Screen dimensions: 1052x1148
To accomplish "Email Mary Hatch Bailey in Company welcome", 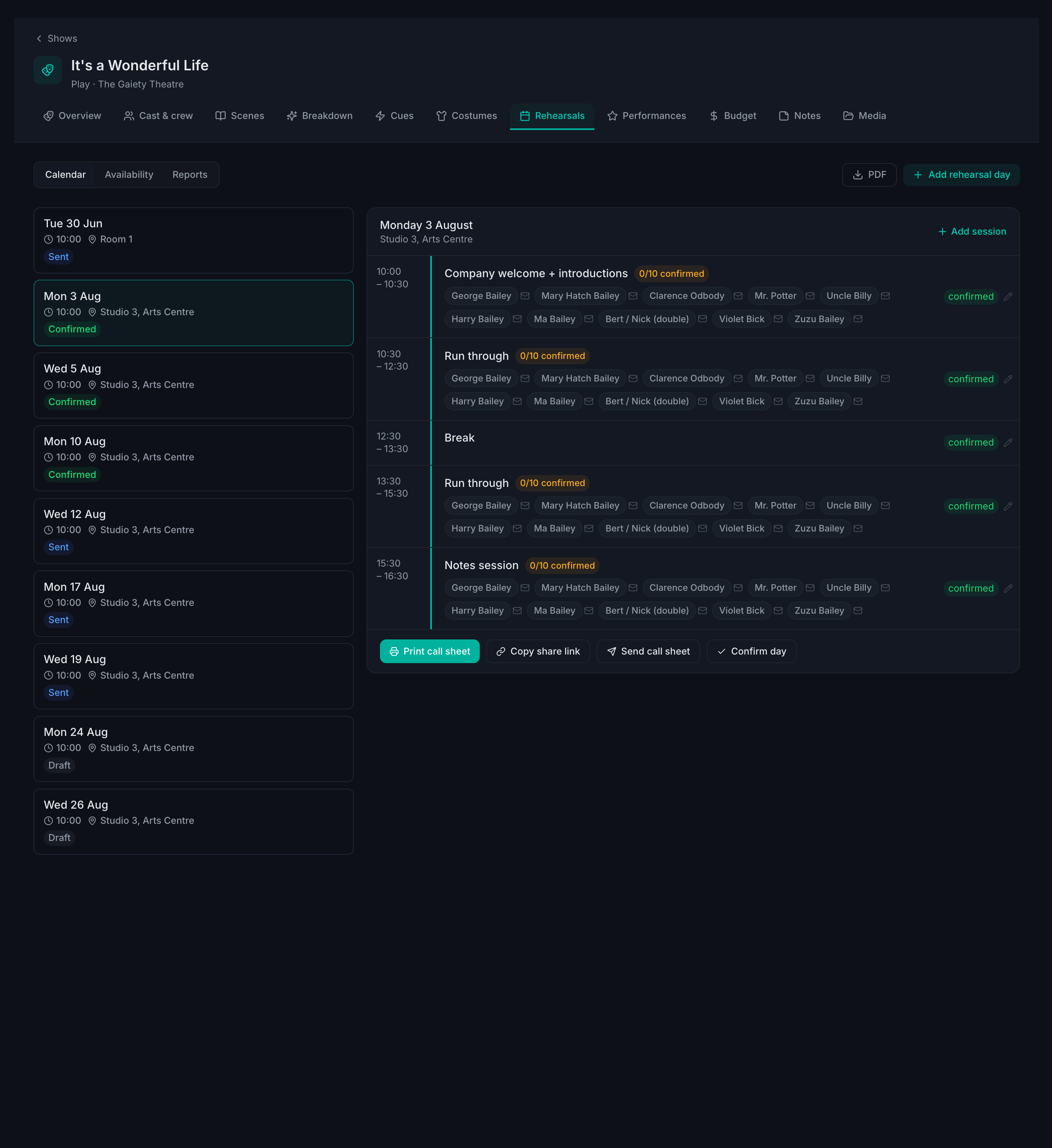I will click(x=633, y=296).
